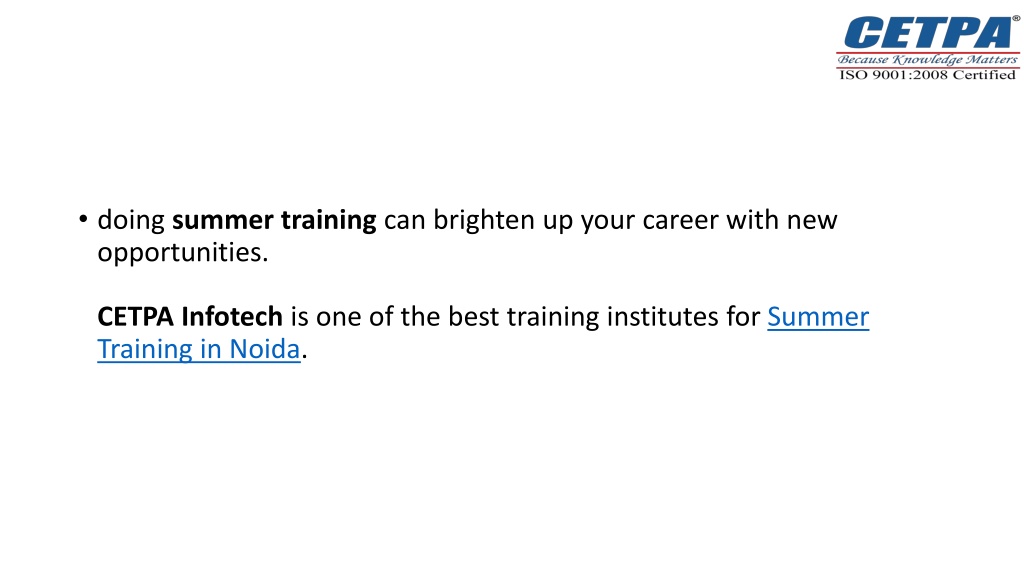The height and width of the screenshot is (576, 1024).
Task: Click the word 'institutes' in the second paragraph
Action: point(662,317)
